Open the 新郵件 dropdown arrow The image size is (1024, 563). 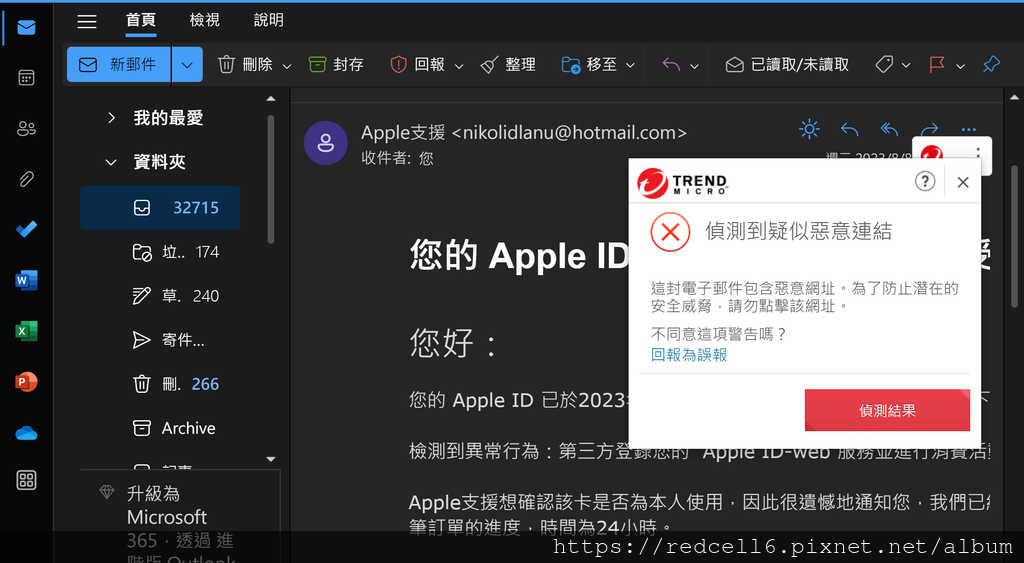pos(187,65)
